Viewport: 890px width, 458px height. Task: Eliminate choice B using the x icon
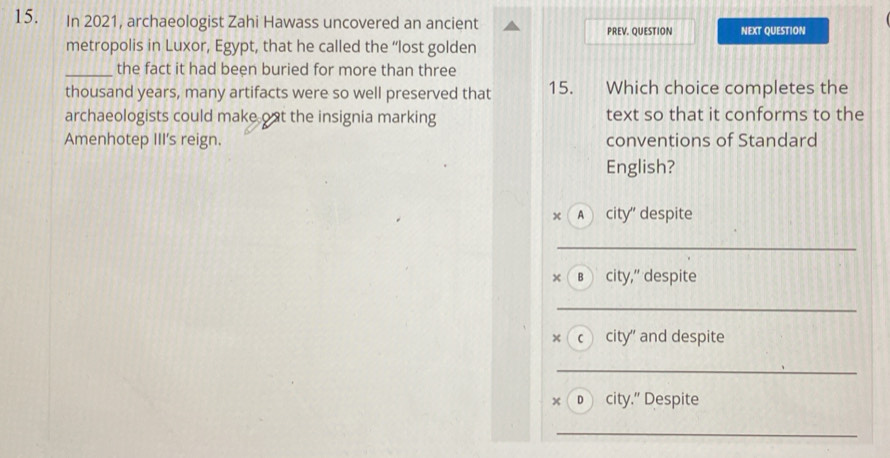click(x=558, y=277)
